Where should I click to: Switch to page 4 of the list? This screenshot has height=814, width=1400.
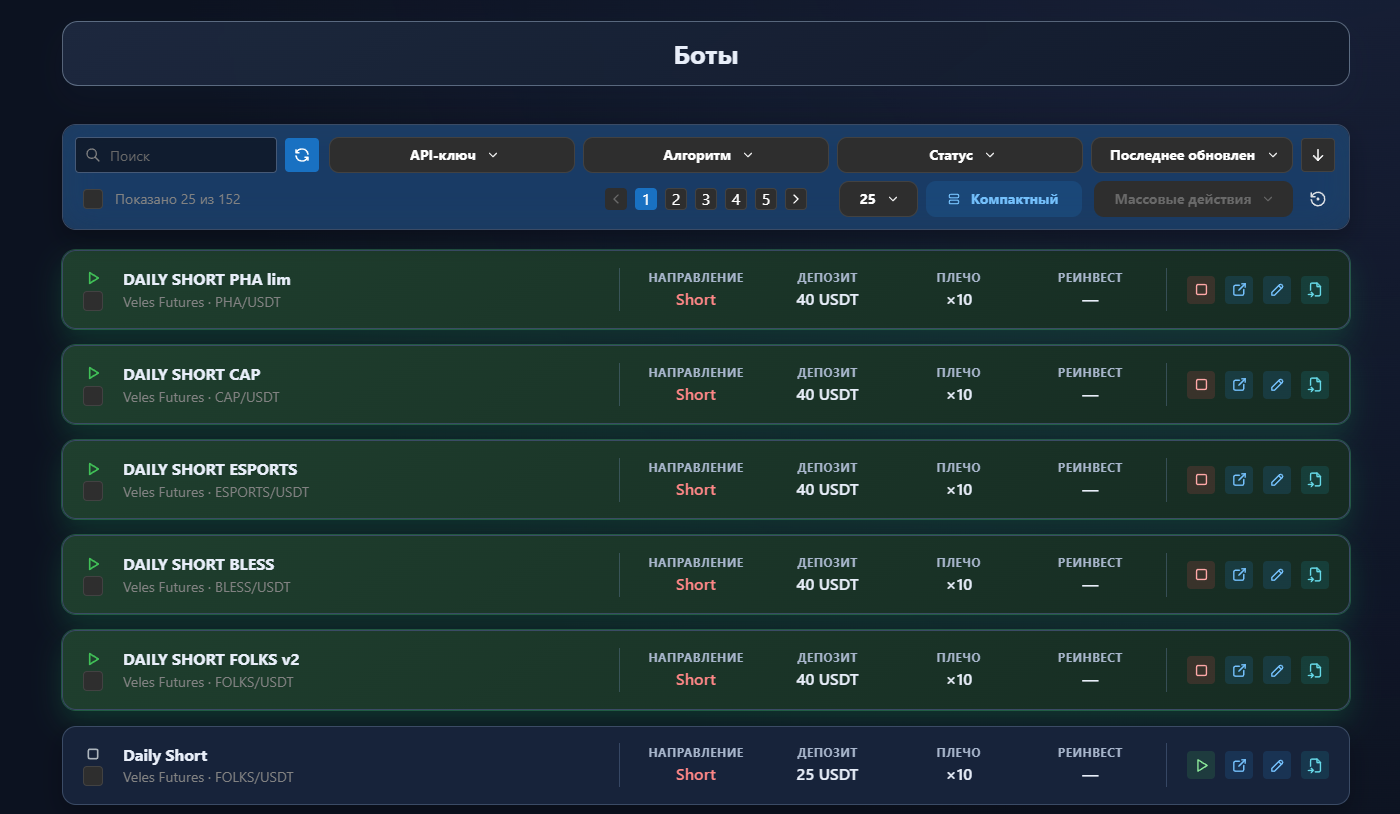coord(736,199)
